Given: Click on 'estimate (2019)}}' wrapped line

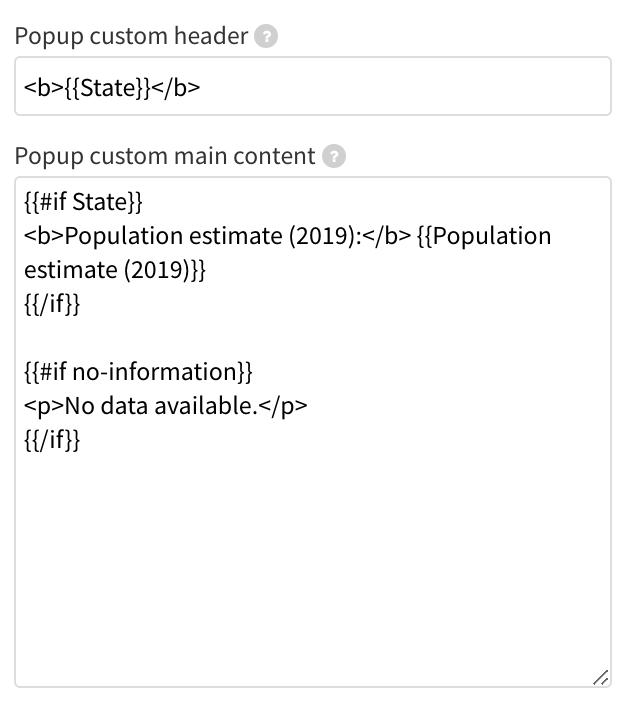Looking at the screenshot, I should [115, 270].
